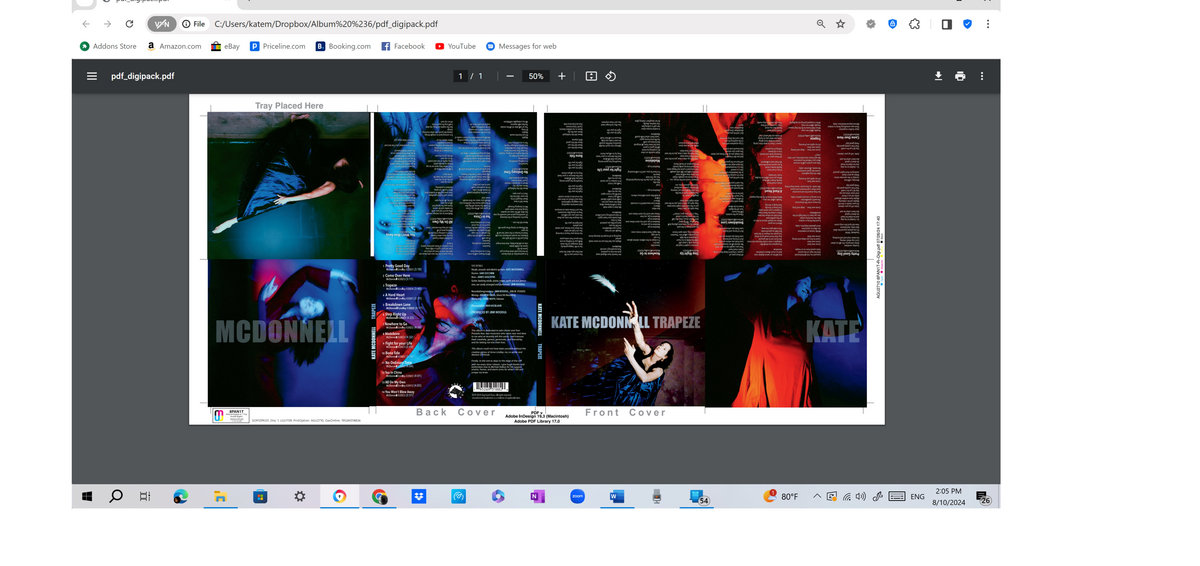This screenshot has width=1200, height=566.
Task: Edit the 50% zoom level field
Action: 536,76
